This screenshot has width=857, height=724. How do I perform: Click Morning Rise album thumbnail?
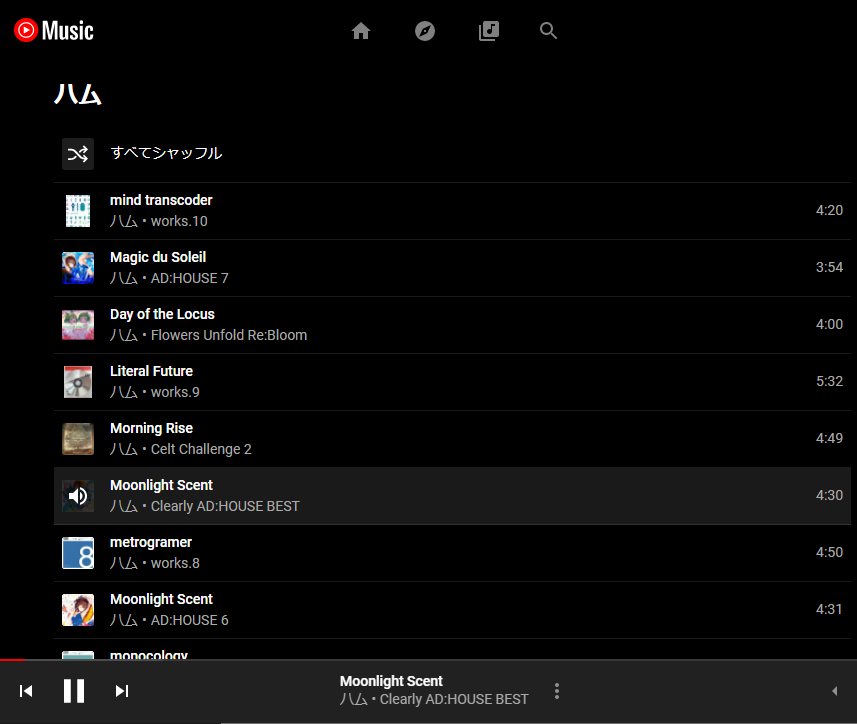coord(78,439)
